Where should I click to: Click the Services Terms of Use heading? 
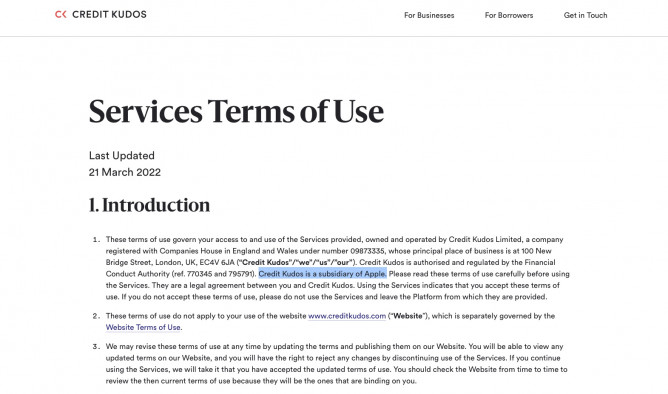click(236, 112)
